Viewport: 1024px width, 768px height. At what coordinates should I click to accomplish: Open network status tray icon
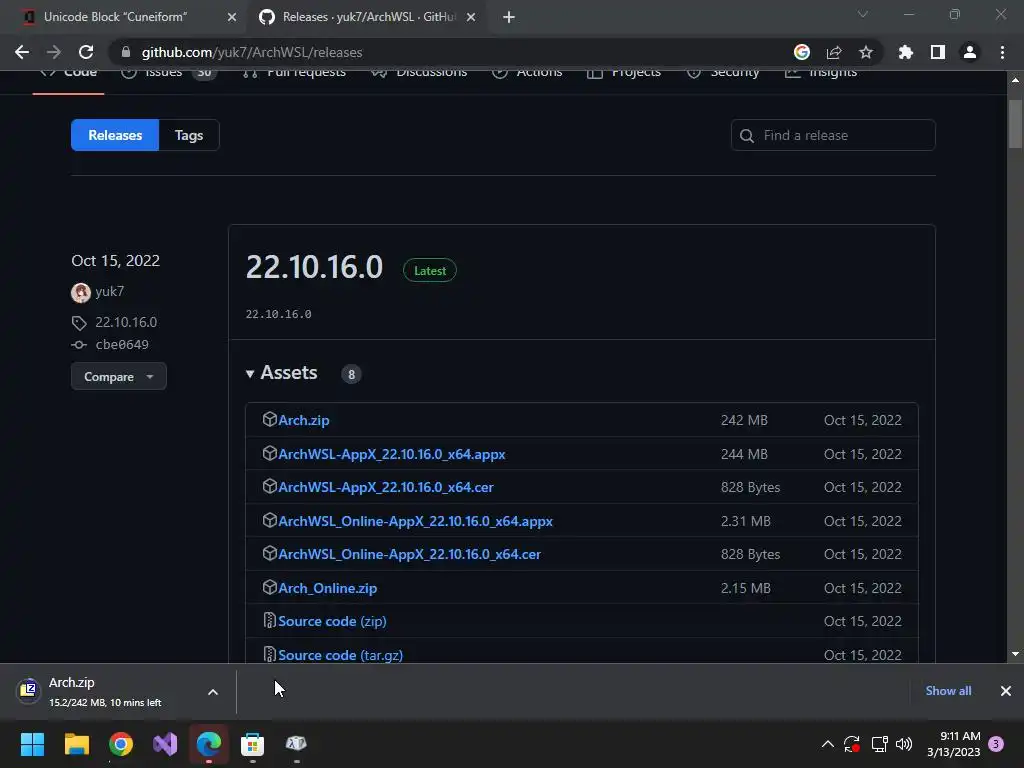pyautogui.click(x=879, y=744)
